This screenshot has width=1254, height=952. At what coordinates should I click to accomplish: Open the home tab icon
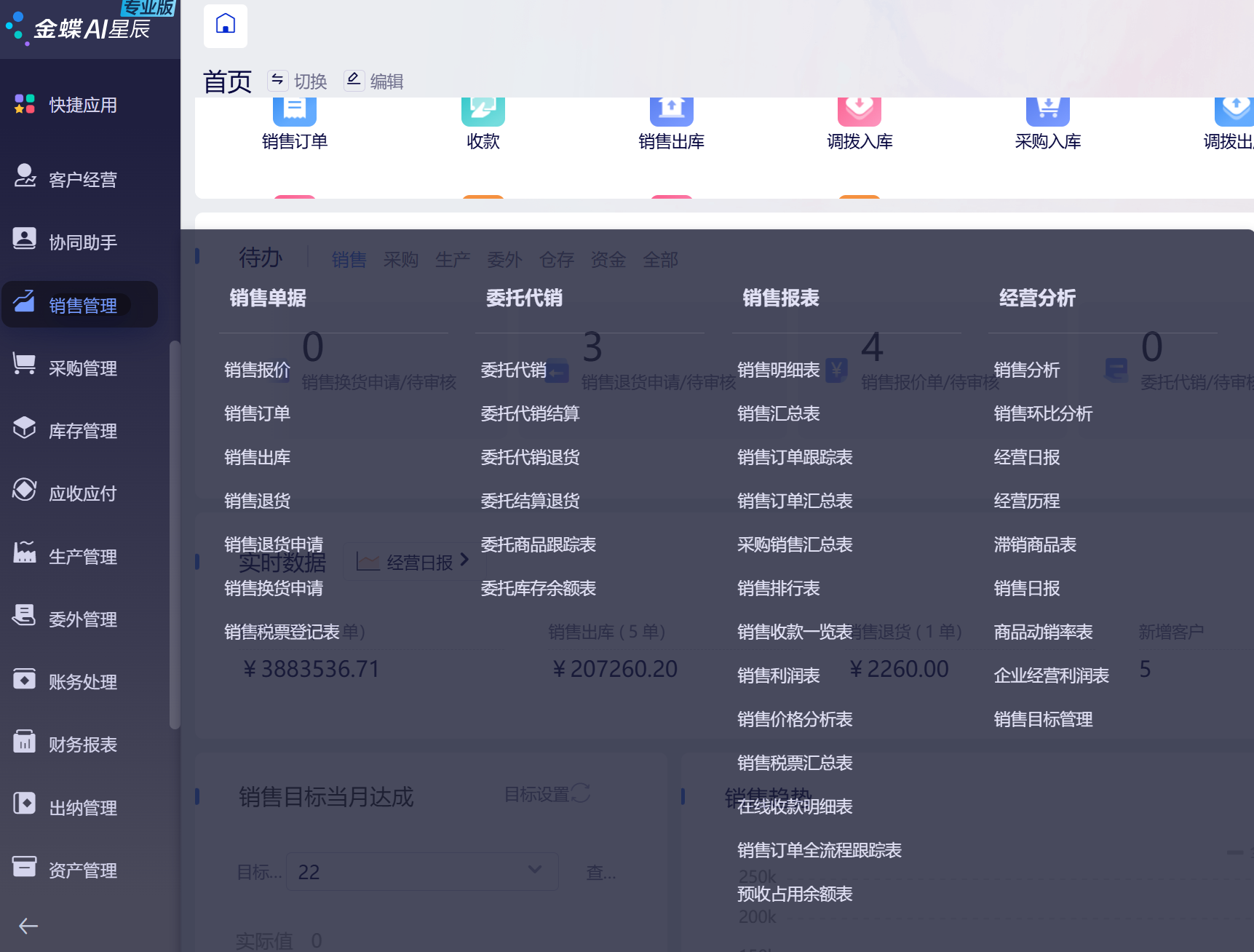[x=226, y=25]
